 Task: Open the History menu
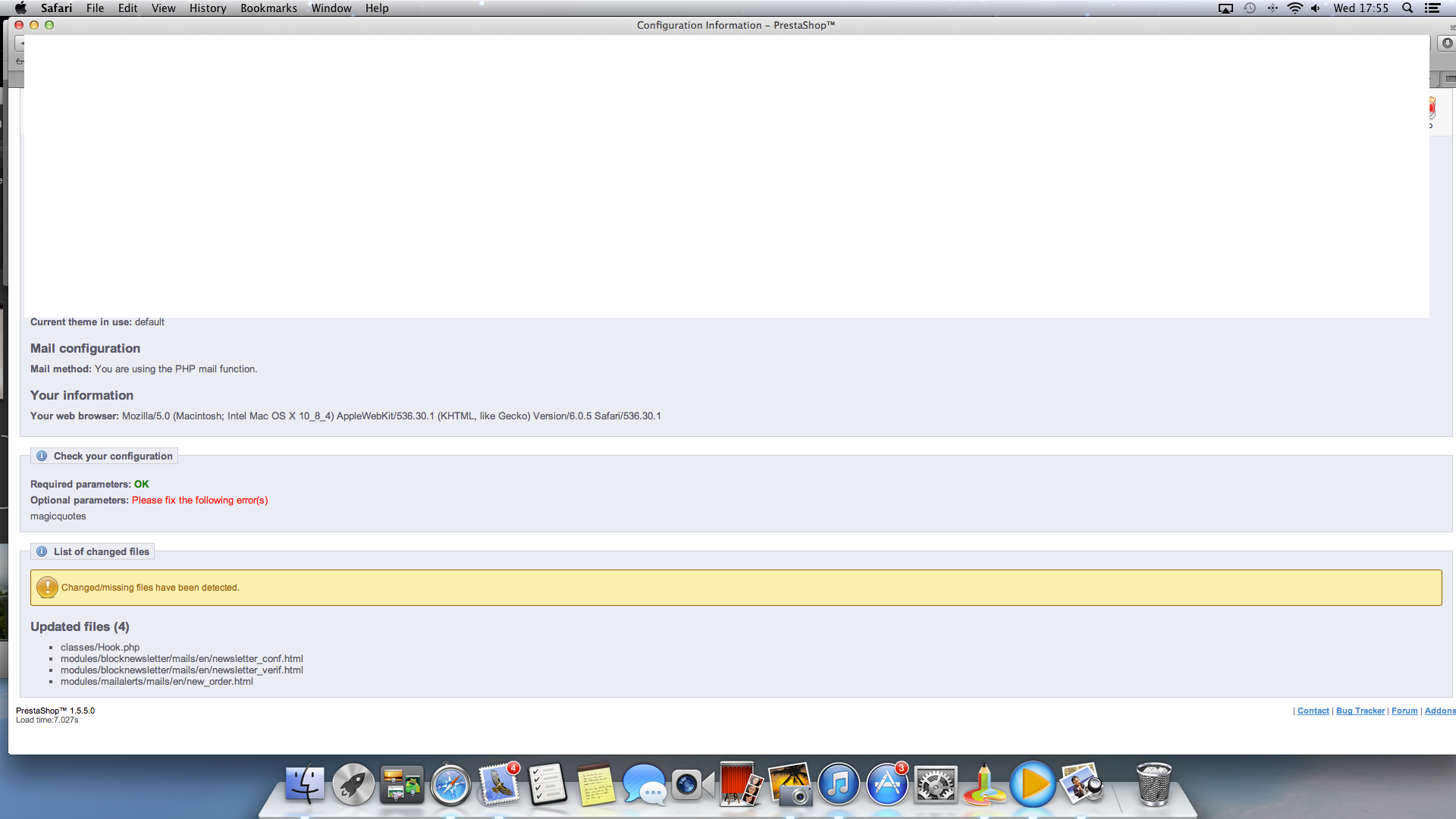pyautogui.click(x=208, y=8)
